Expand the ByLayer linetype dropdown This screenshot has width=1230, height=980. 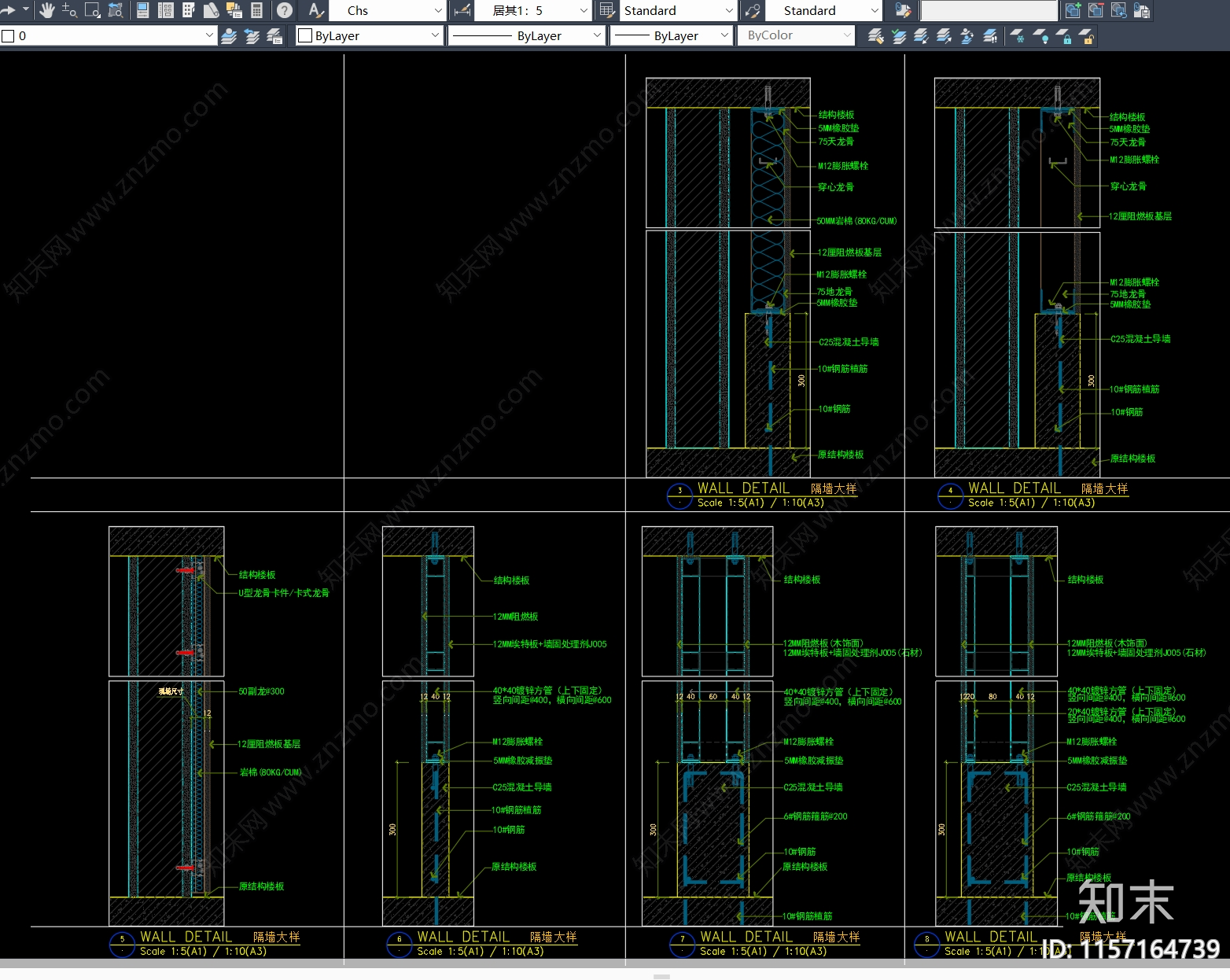coord(597,35)
